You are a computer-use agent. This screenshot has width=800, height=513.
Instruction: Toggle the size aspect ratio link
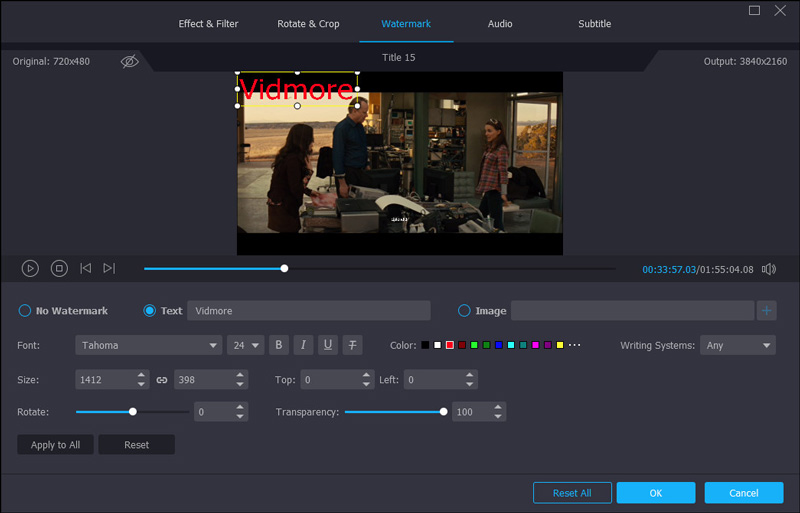click(x=162, y=380)
